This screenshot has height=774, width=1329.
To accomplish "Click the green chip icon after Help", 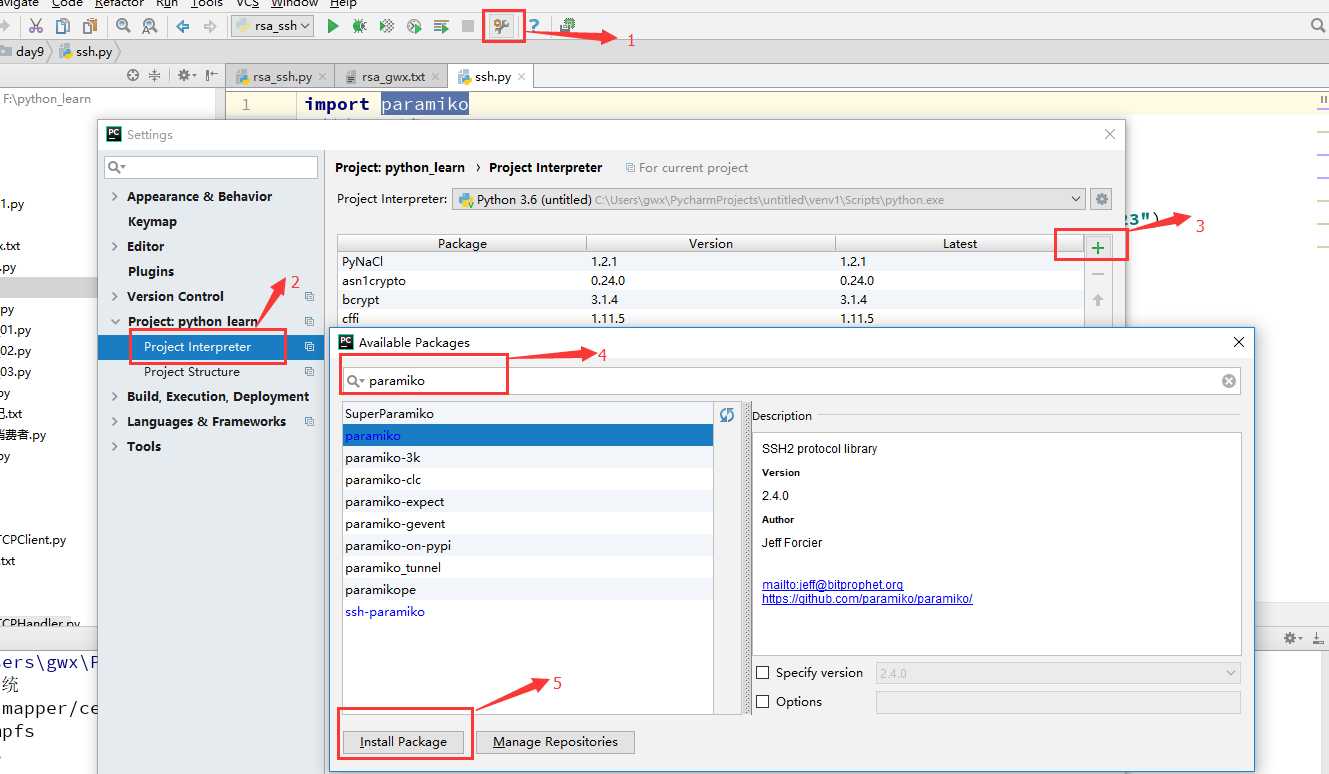I will pos(568,26).
